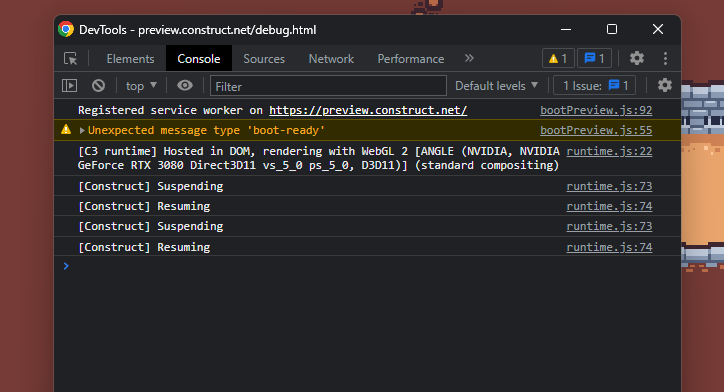Focus the Filter input field
724x392 pixels.
[x=328, y=86]
